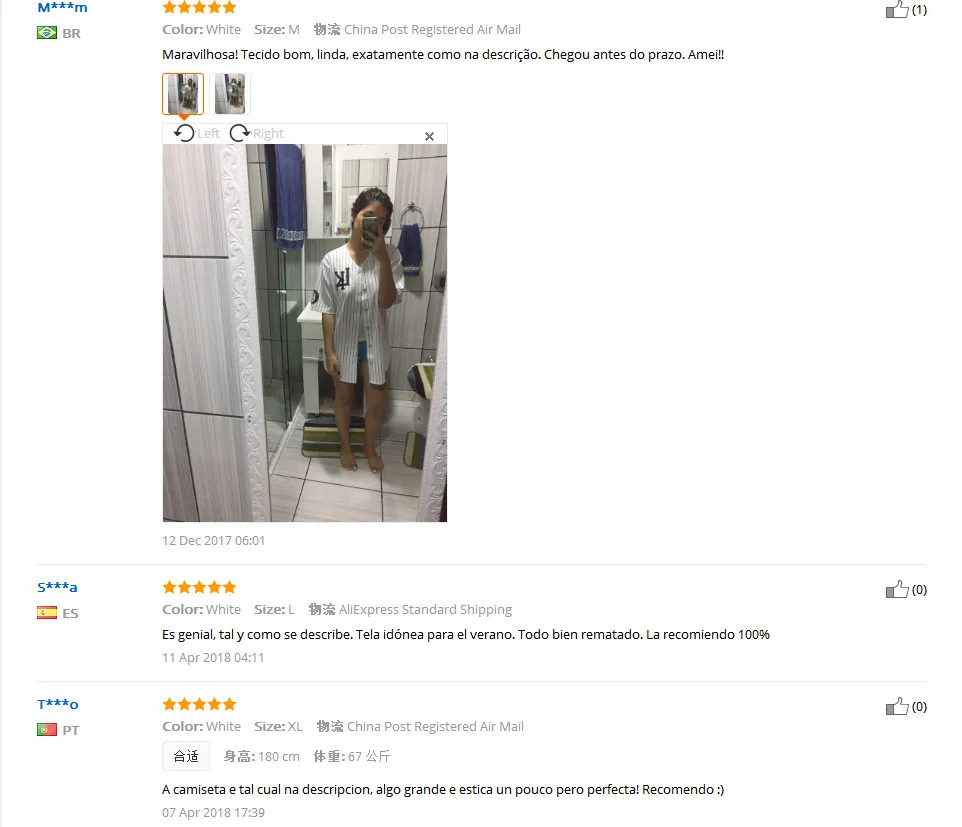Open reviewer M***m's profile

(62, 8)
